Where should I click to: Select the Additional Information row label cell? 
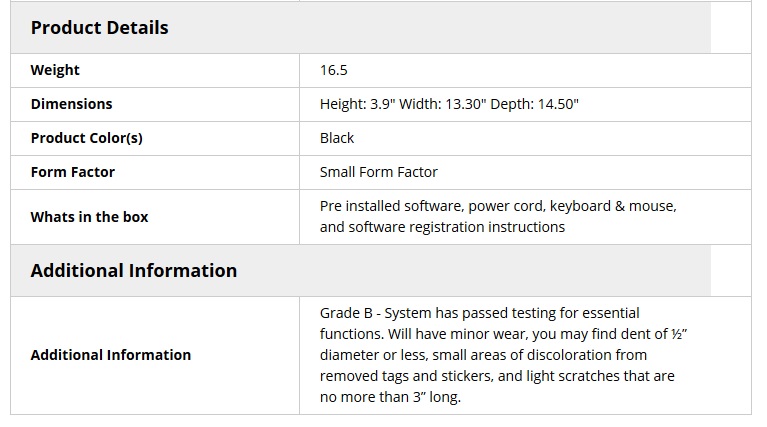coord(110,355)
